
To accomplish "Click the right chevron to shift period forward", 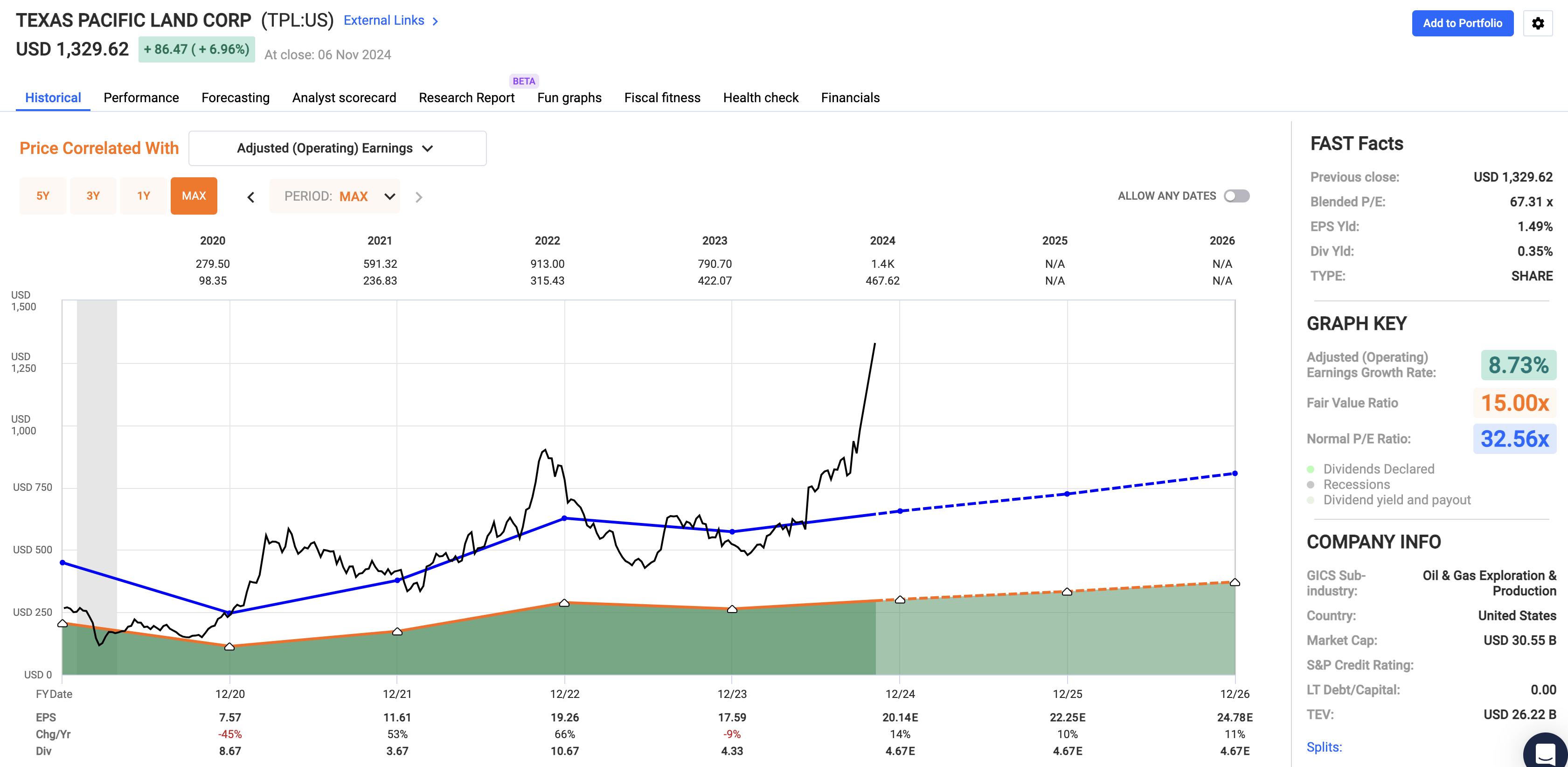I will [x=419, y=196].
